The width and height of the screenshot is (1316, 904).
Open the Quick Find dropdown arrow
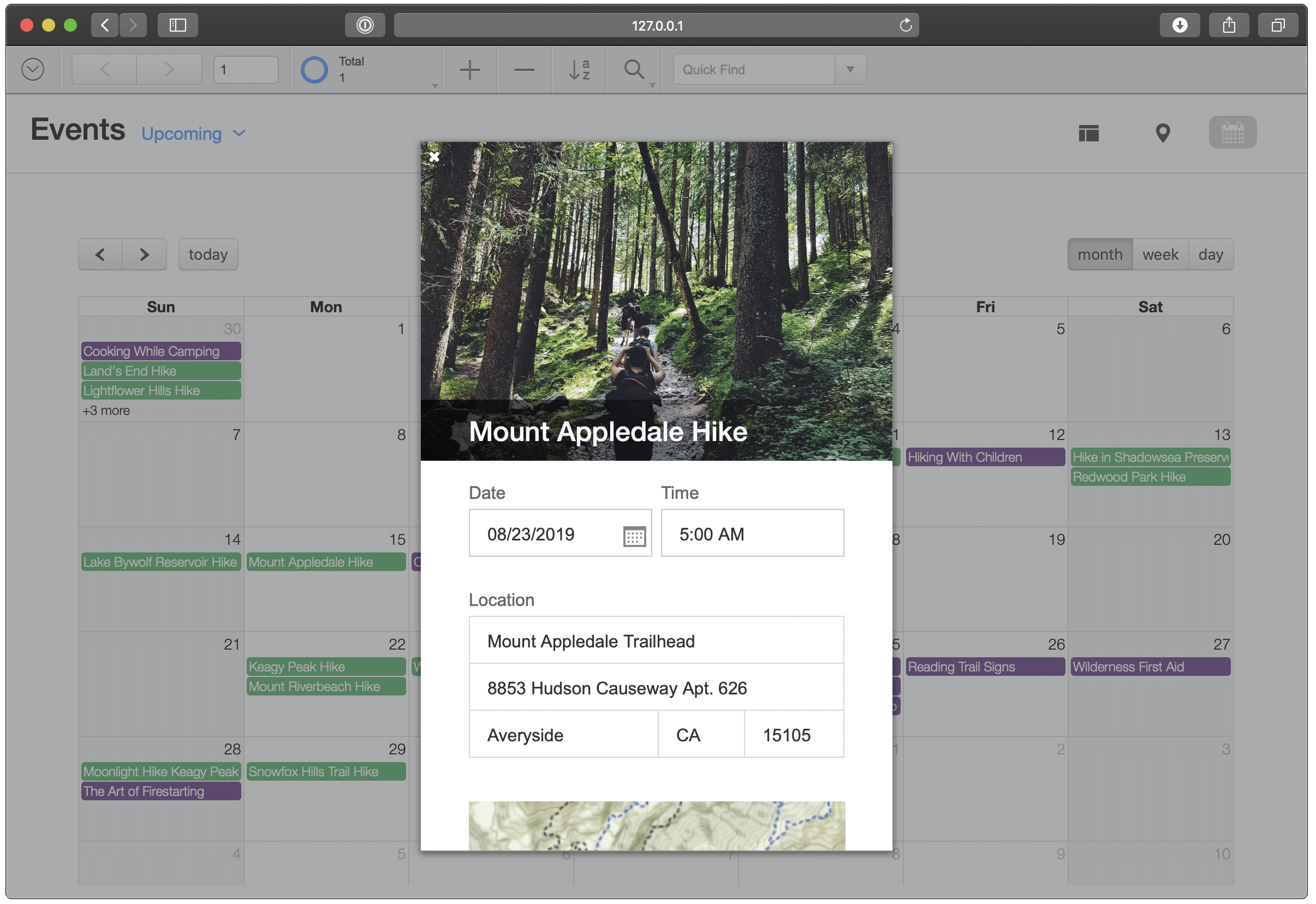coord(850,69)
